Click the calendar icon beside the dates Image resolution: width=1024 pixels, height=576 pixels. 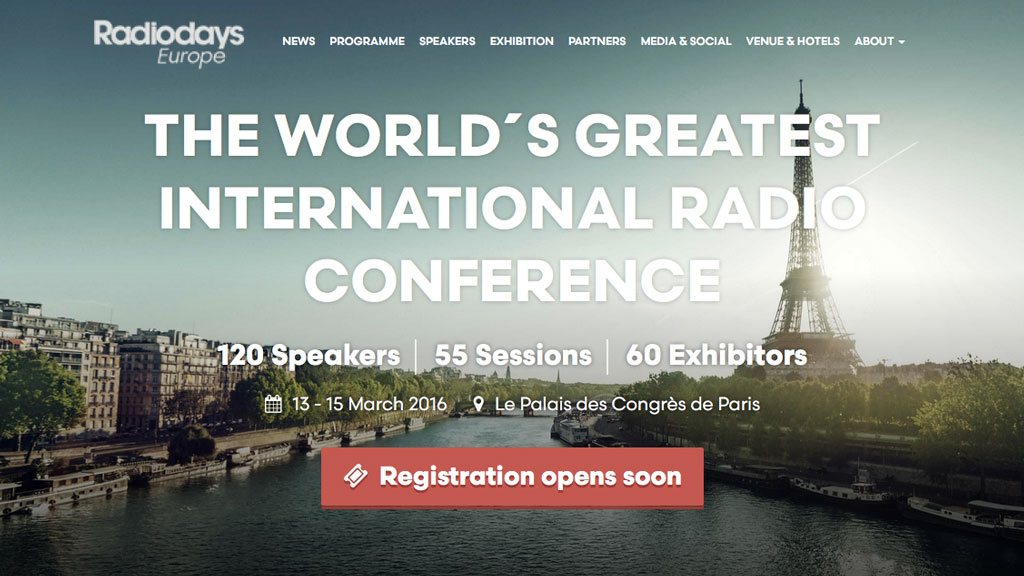point(273,405)
